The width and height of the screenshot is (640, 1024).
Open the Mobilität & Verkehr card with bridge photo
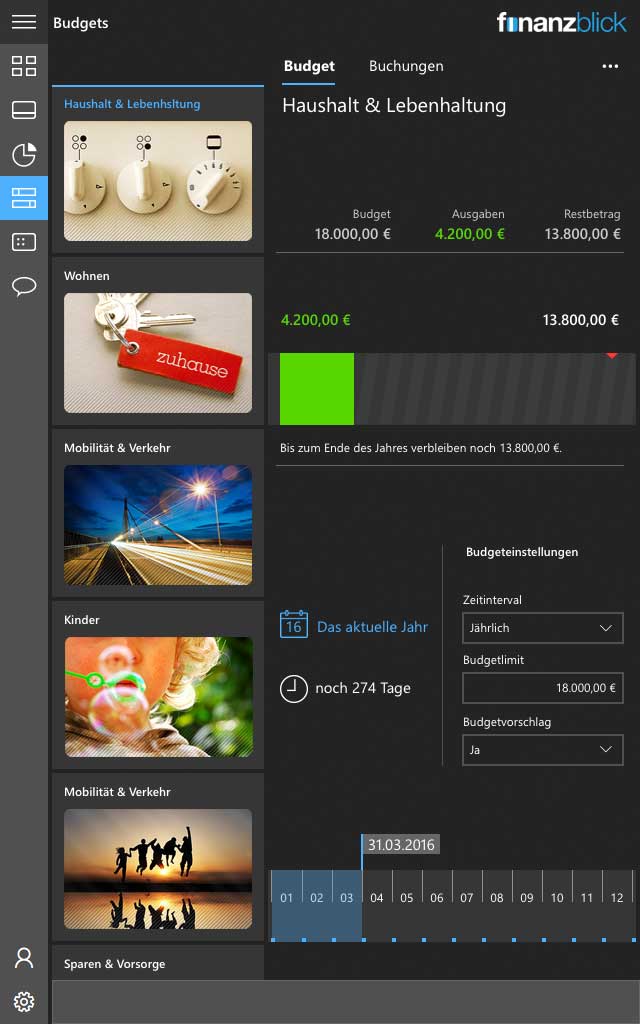click(x=158, y=513)
